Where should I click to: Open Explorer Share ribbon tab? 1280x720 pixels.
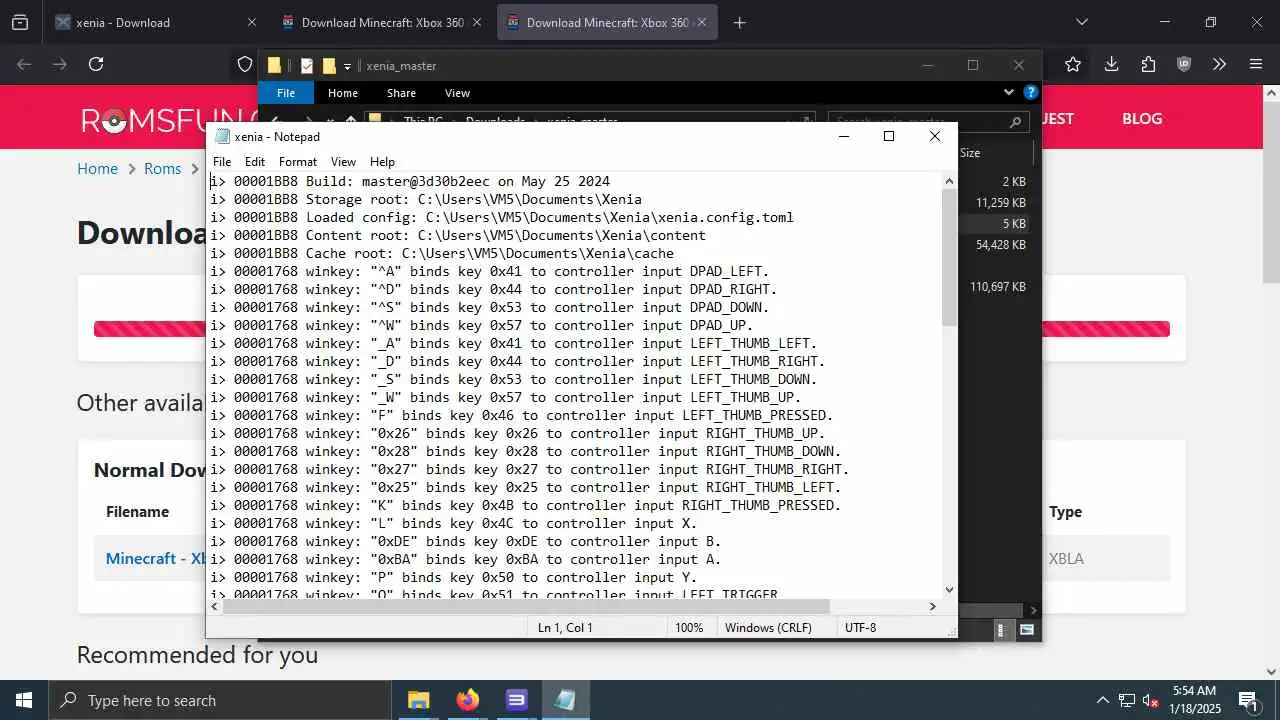tap(401, 93)
